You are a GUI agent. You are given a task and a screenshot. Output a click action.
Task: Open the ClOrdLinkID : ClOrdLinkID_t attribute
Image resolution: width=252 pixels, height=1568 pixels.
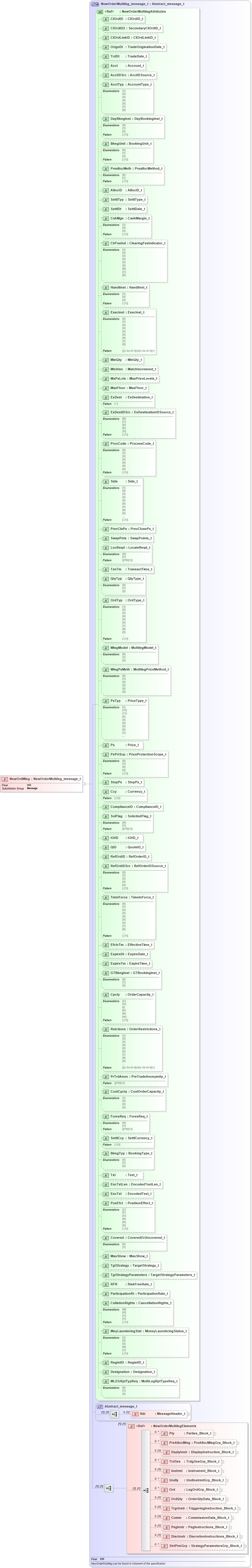pos(130,38)
